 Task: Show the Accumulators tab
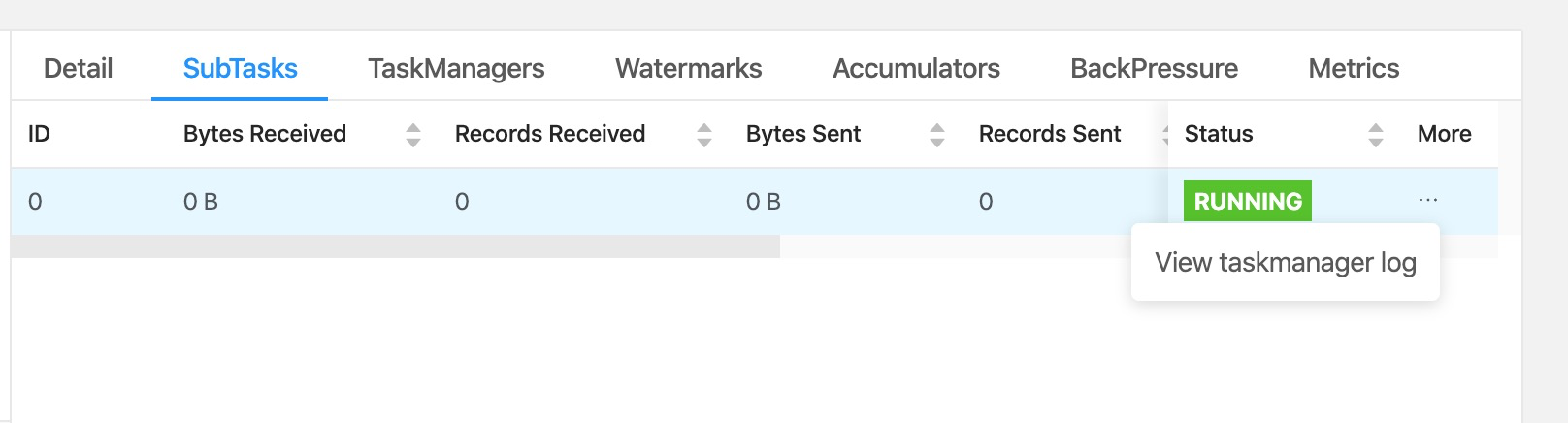[x=916, y=68]
